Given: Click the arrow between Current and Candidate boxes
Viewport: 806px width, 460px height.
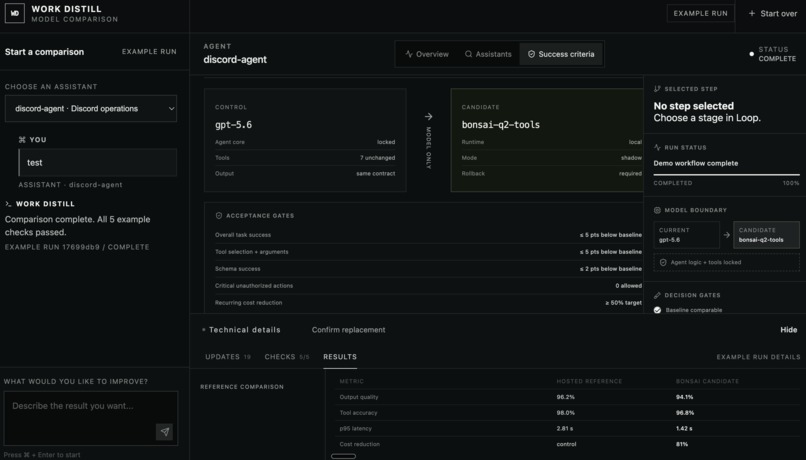Looking at the screenshot, I should pyautogui.click(x=726, y=235).
